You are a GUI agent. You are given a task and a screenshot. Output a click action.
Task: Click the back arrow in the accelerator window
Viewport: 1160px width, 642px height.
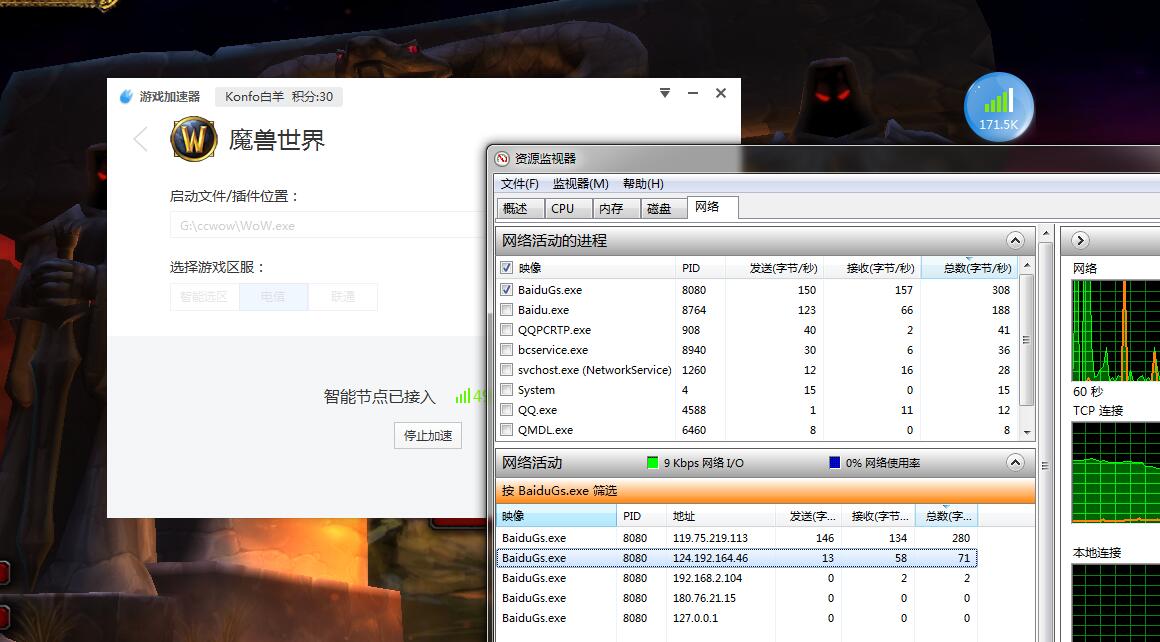point(140,139)
